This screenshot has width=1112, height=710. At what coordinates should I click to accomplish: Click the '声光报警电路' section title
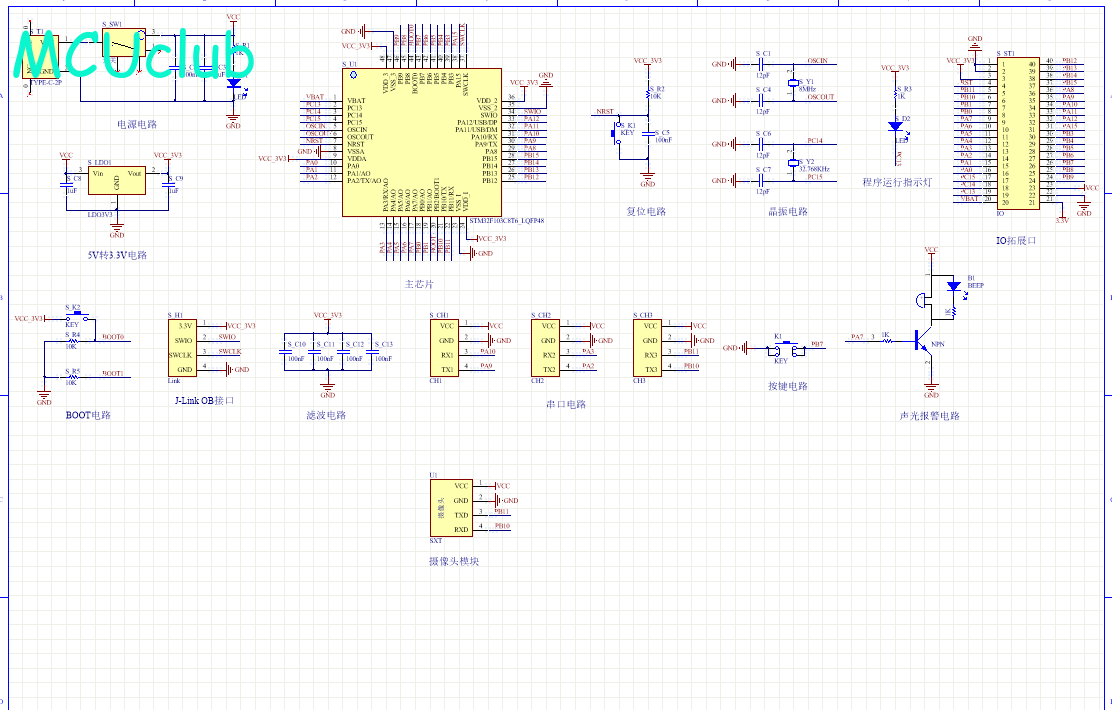(929, 416)
